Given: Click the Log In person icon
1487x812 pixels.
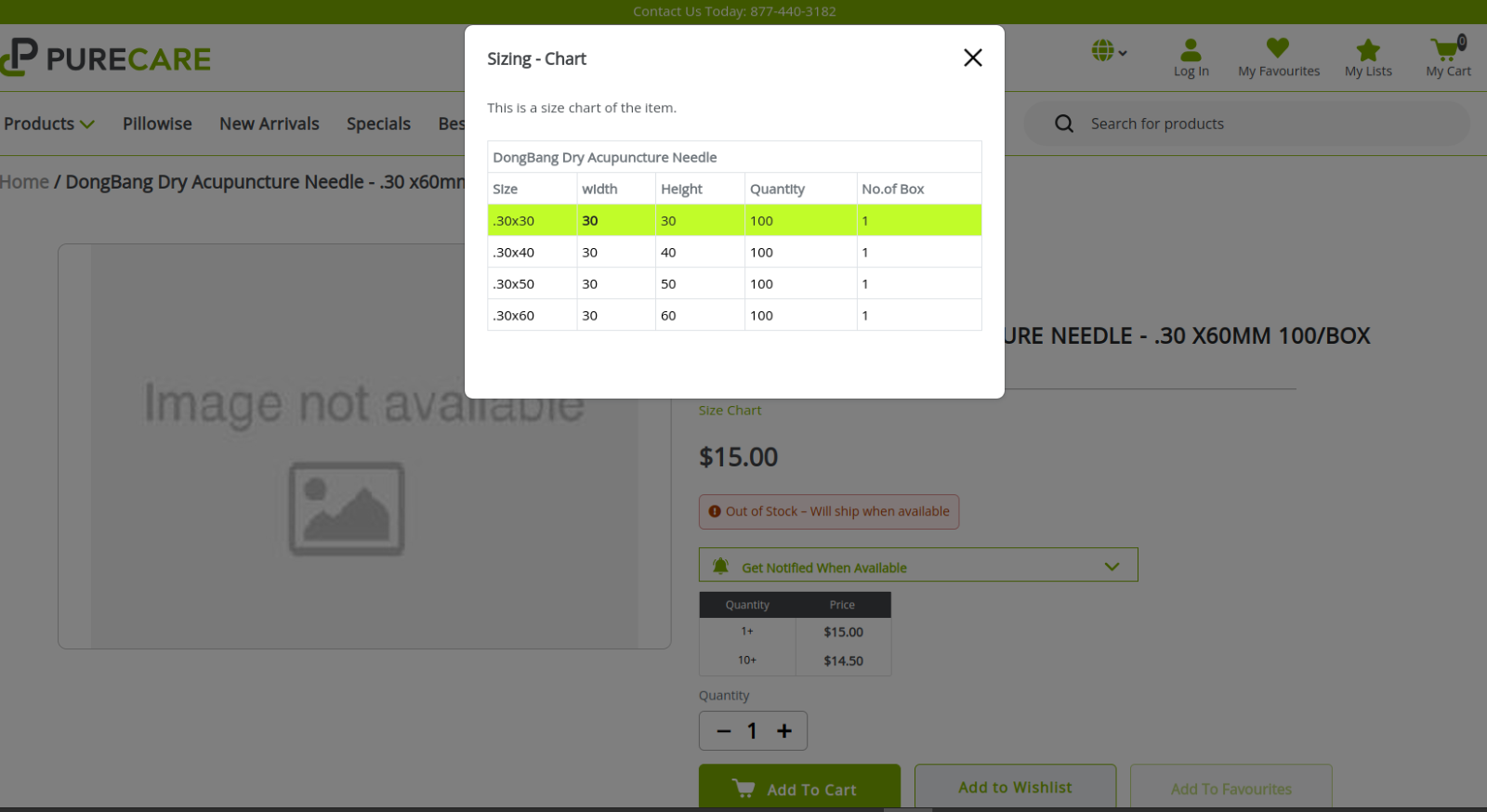Looking at the screenshot, I should pyautogui.click(x=1191, y=50).
